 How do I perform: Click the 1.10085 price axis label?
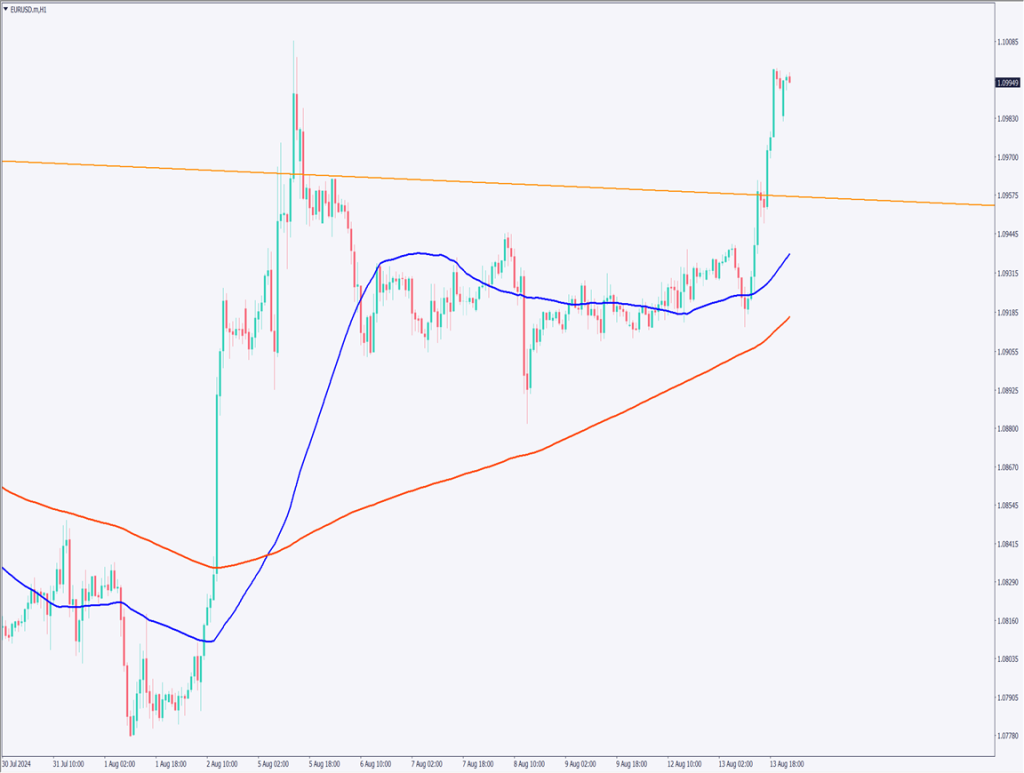tap(1008, 41)
